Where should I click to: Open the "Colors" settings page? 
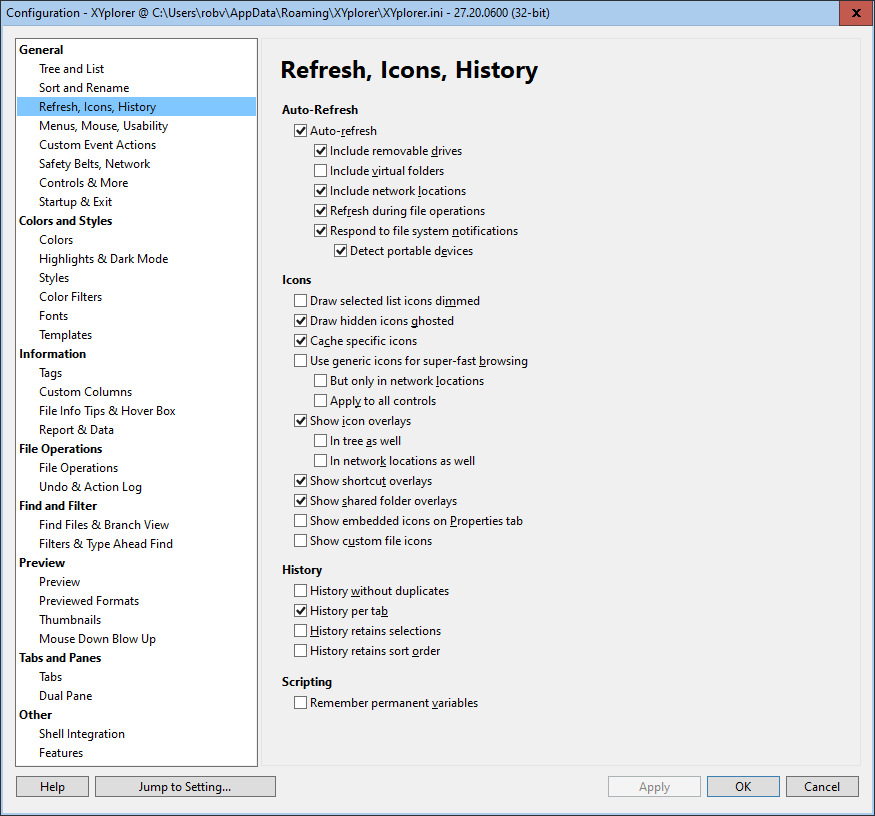[x=55, y=239]
